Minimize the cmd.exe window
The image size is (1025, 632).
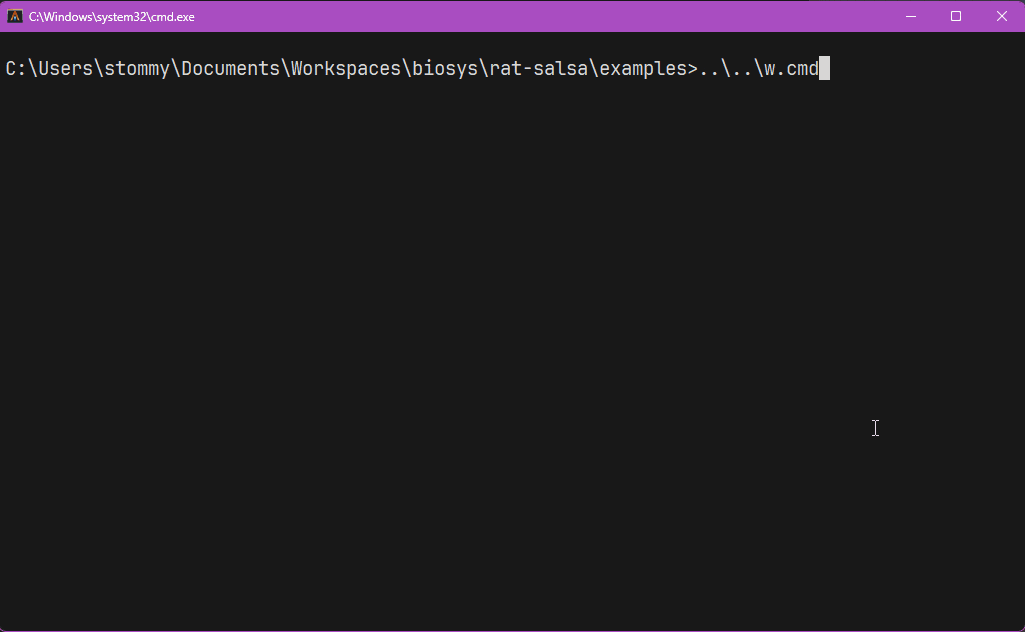coord(911,16)
